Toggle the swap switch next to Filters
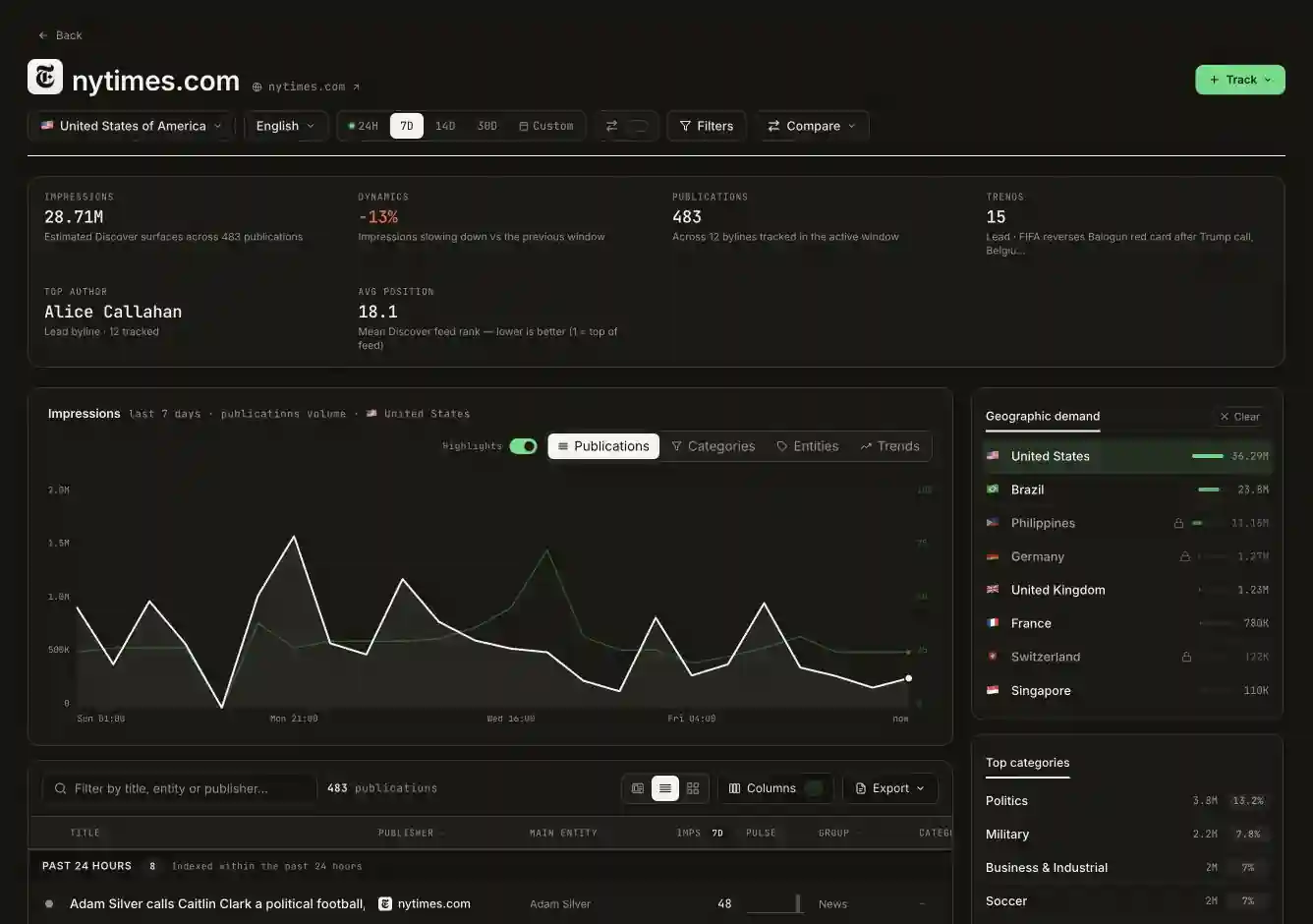This screenshot has height=924, width=1313. coord(637,126)
